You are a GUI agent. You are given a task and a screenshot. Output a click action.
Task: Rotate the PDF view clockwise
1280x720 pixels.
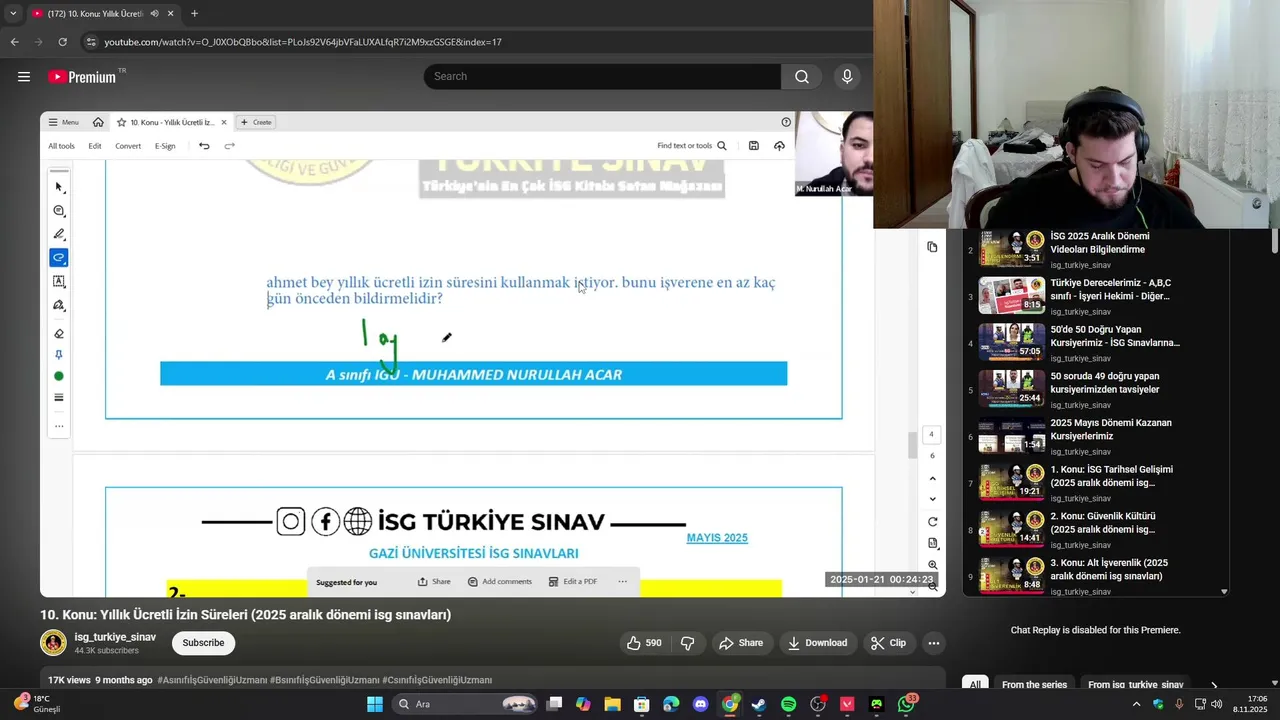pos(932,522)
